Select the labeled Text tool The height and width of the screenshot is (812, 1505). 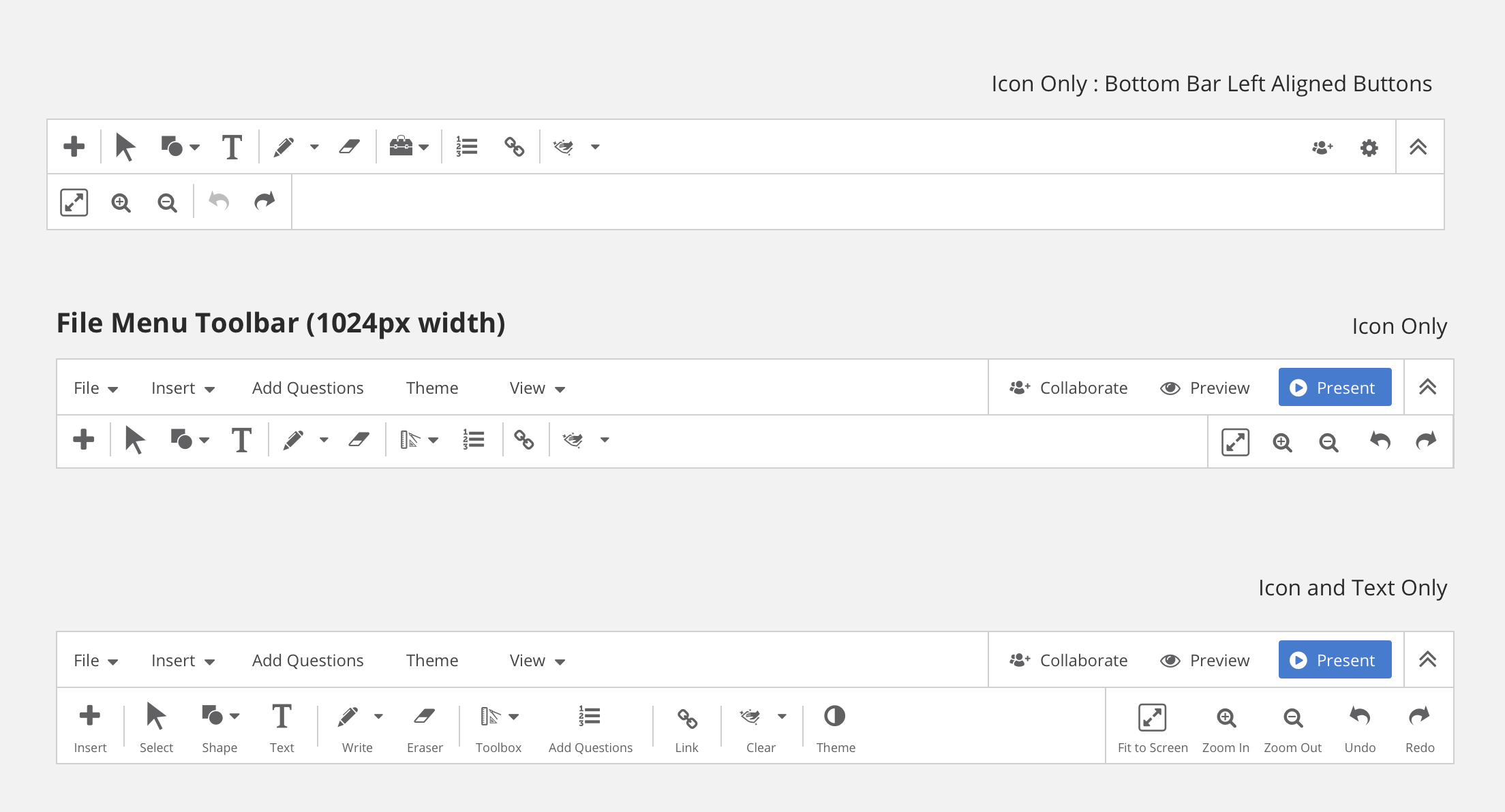point(282,728)
